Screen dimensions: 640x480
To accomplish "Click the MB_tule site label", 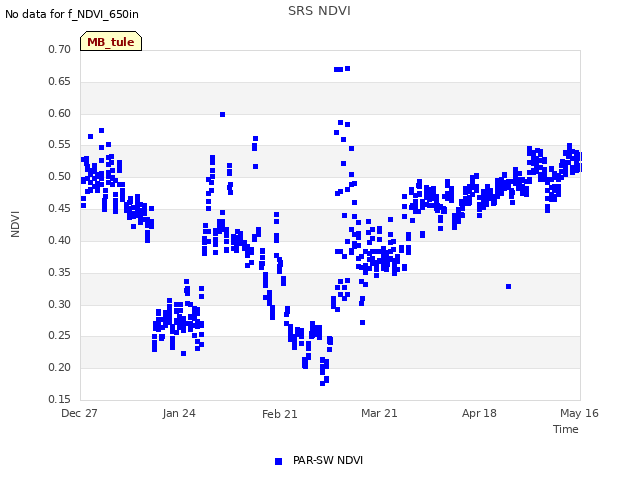I will click(111, 42).
